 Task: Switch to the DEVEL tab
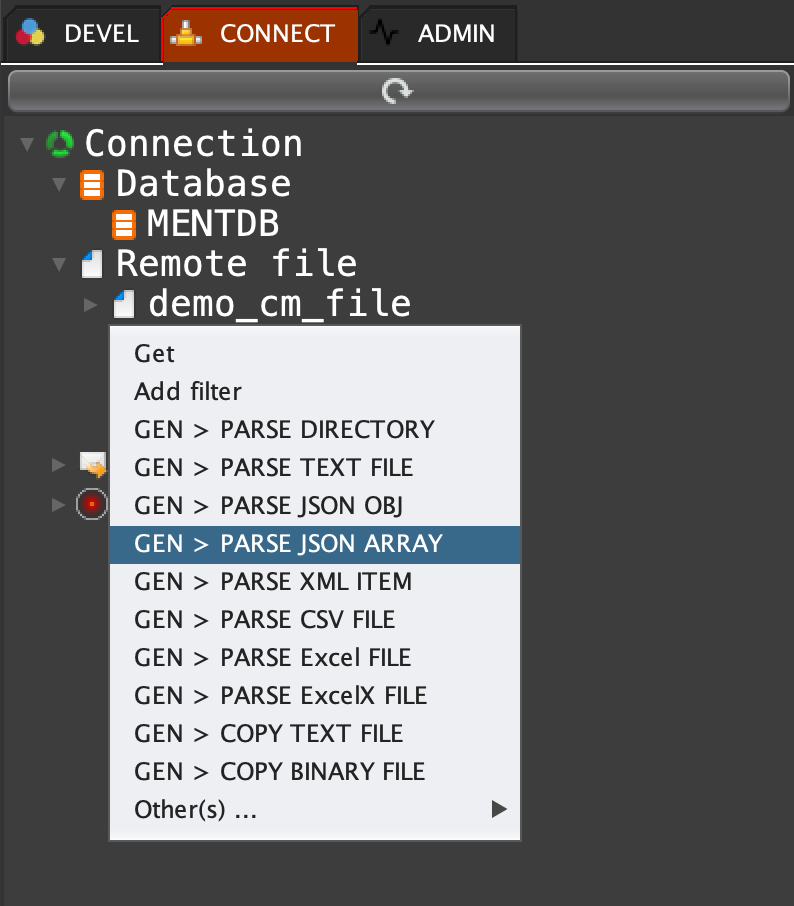[x=81, y=34]
